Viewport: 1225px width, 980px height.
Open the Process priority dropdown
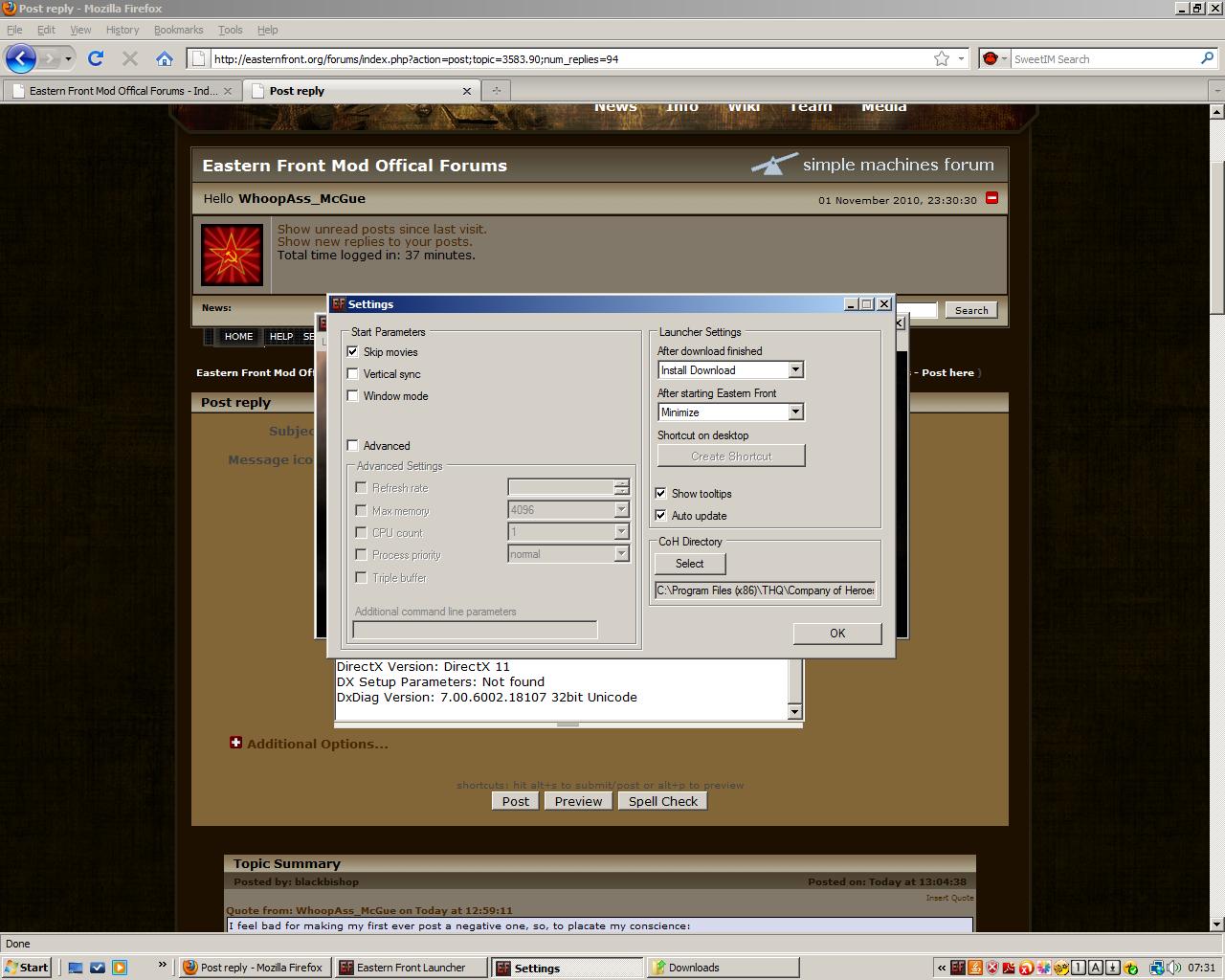click(621, 553)
